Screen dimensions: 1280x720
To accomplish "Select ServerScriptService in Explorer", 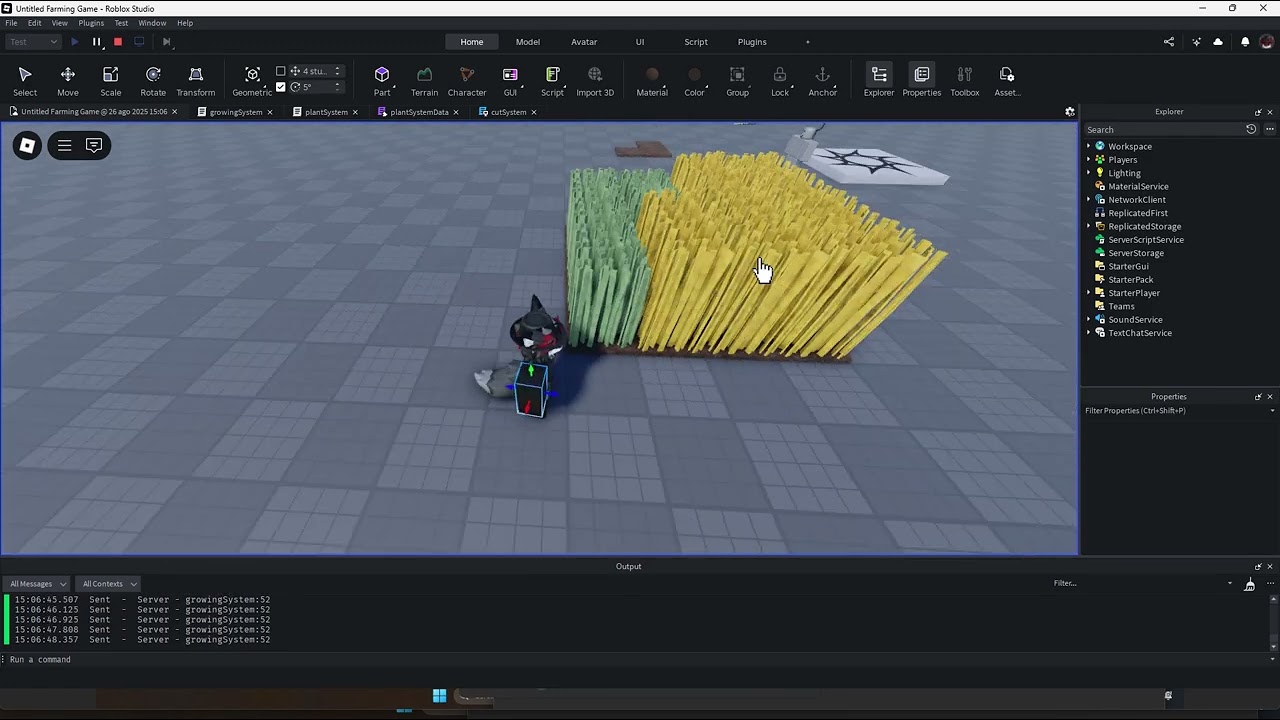I will [1146, 240].
